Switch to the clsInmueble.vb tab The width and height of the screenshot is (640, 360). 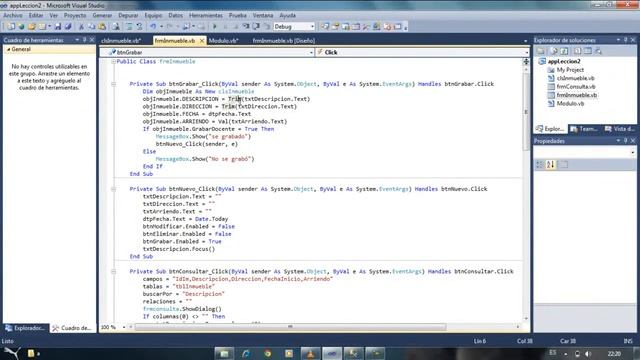click(121, 41)
